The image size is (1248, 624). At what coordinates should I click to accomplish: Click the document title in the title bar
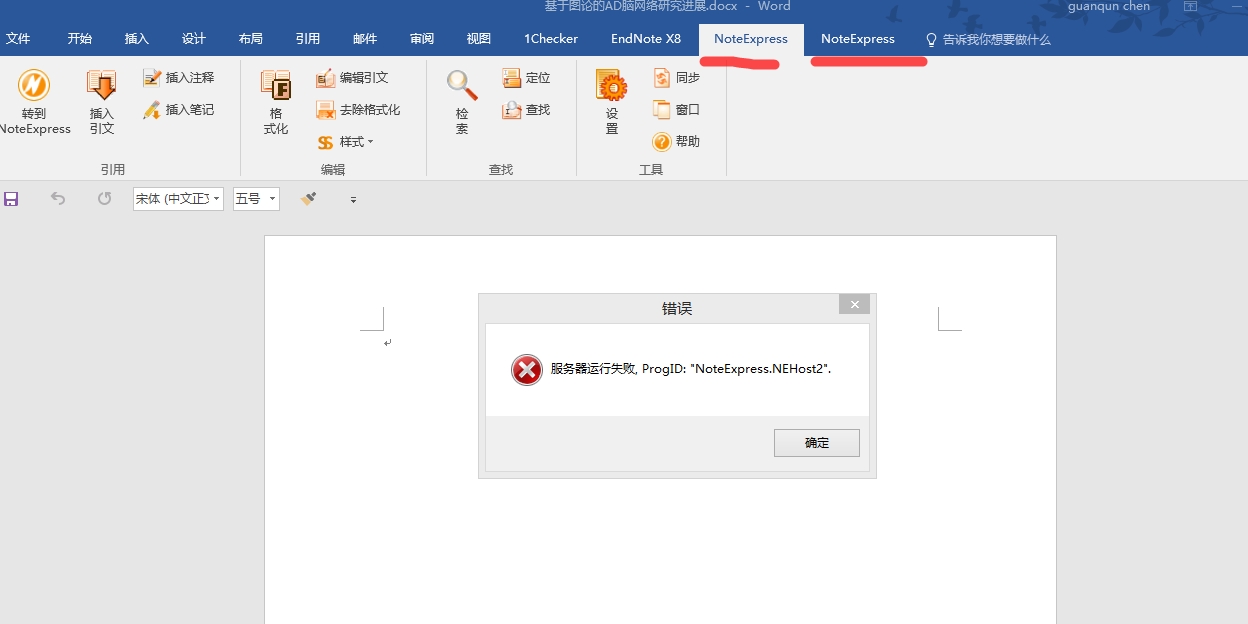point(667,6)
